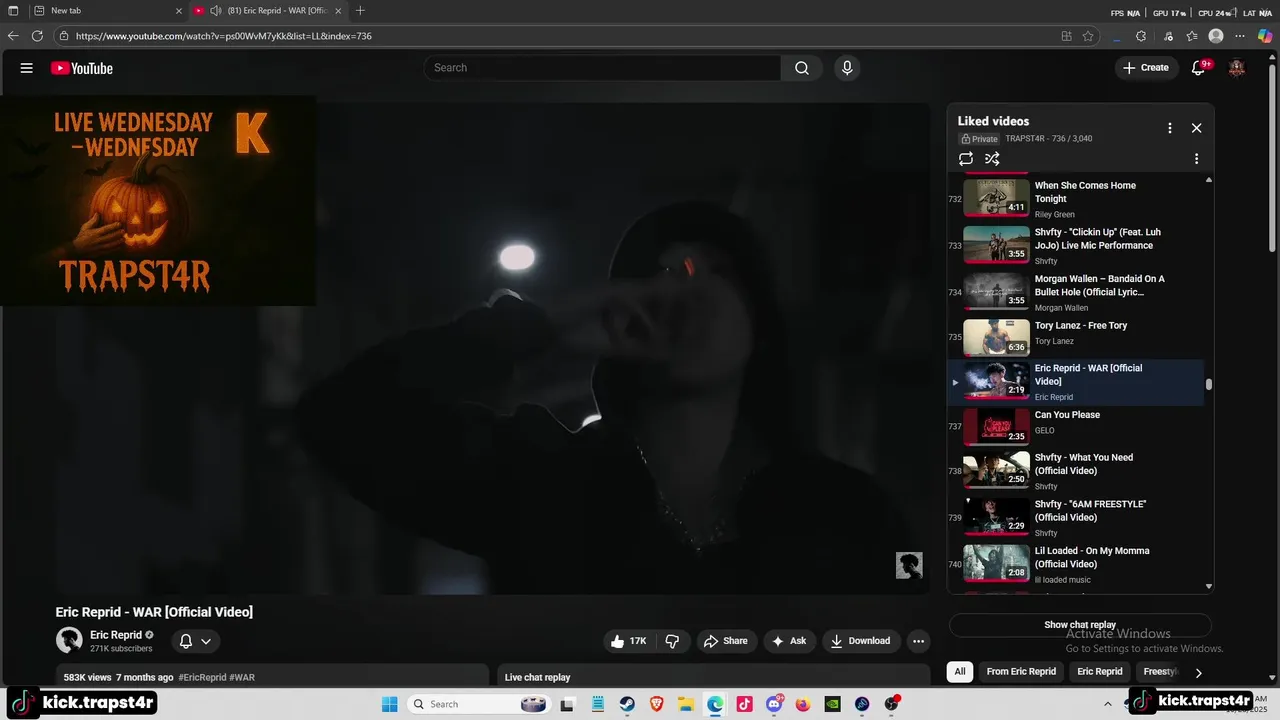This screenshot has height=720, width=1280.
Task: Click the Create button
Action: point(1146,68)
